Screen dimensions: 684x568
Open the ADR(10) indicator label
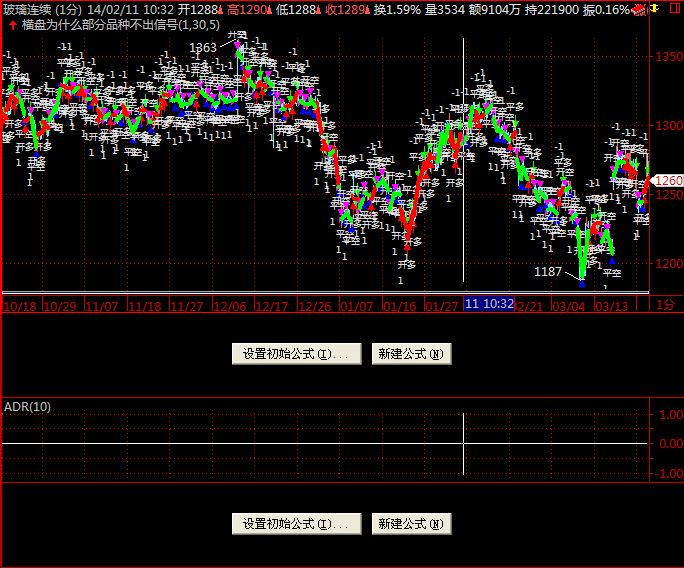coord(28,406)
